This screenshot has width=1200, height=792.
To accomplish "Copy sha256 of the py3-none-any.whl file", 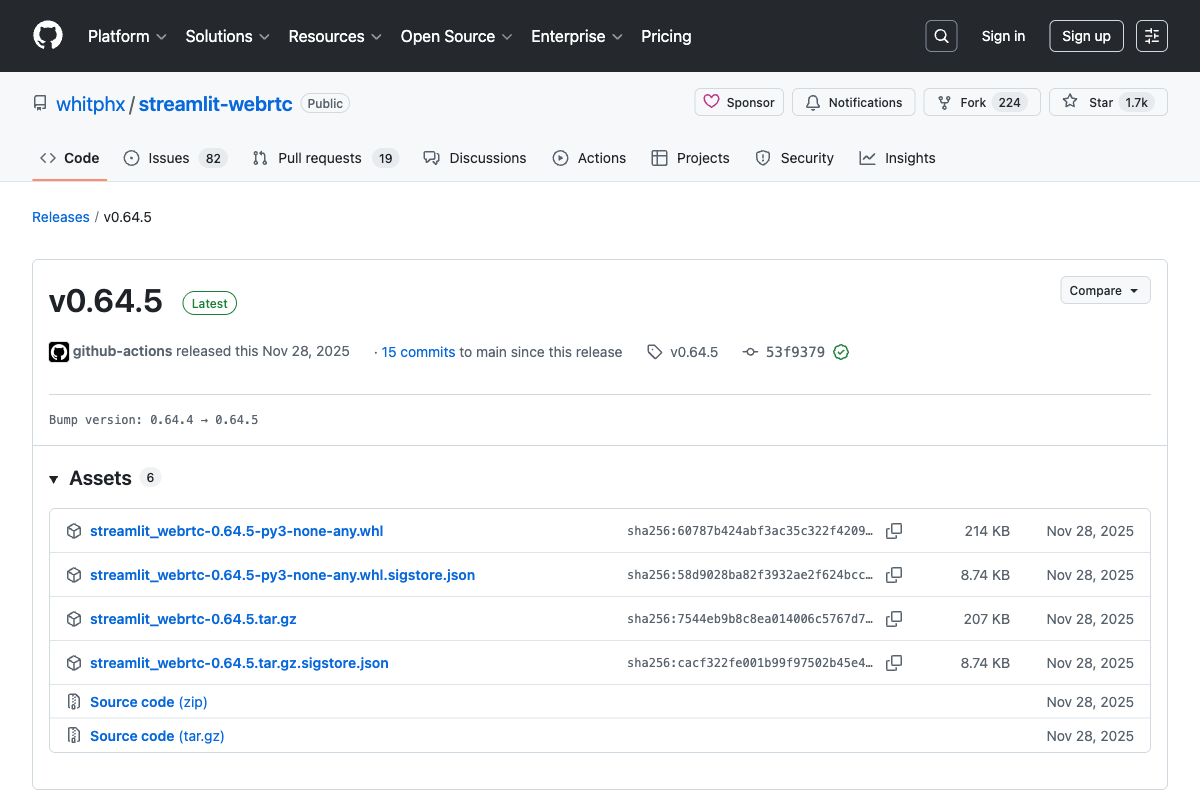I will coord(894,531).
